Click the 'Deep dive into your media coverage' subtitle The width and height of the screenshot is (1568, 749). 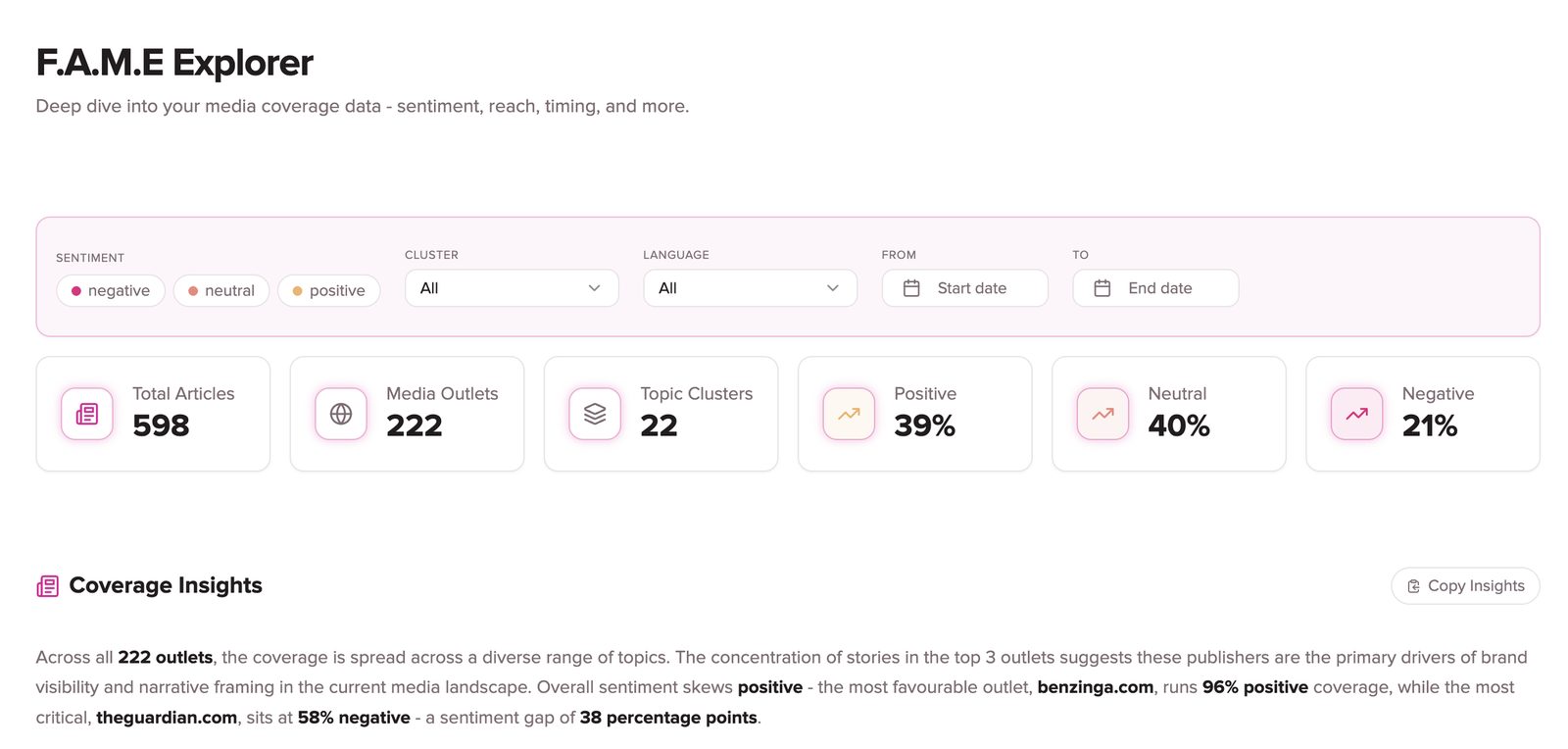(363, 106)
